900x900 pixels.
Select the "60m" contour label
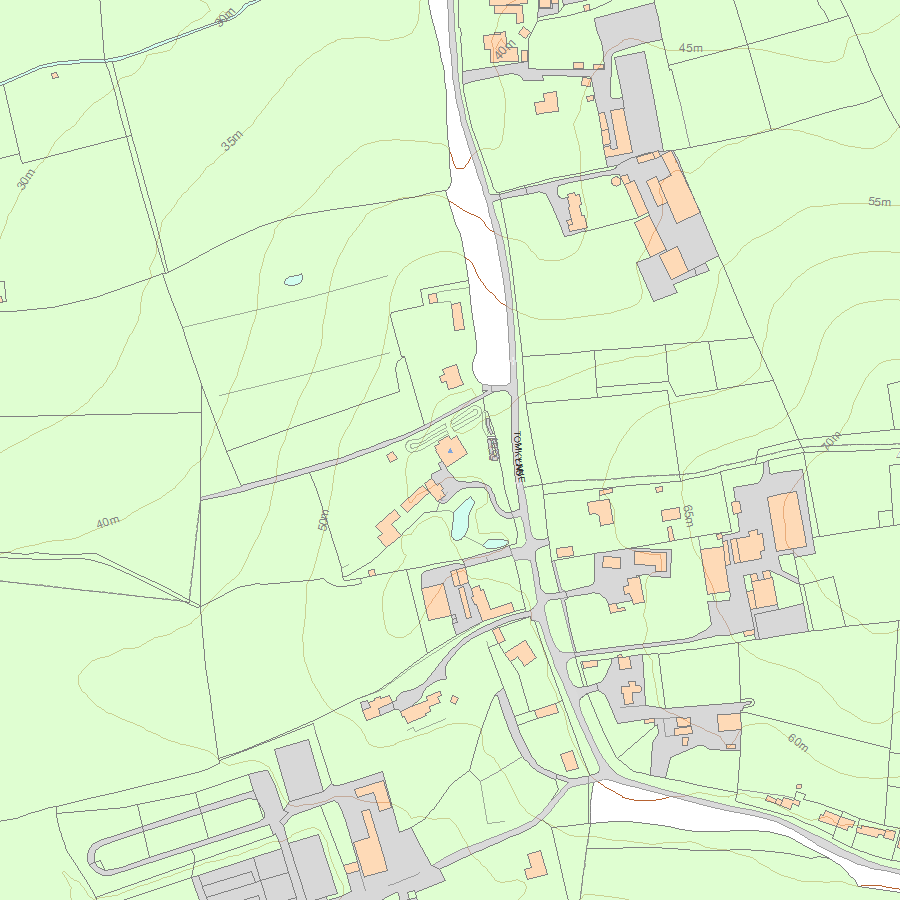798,743
